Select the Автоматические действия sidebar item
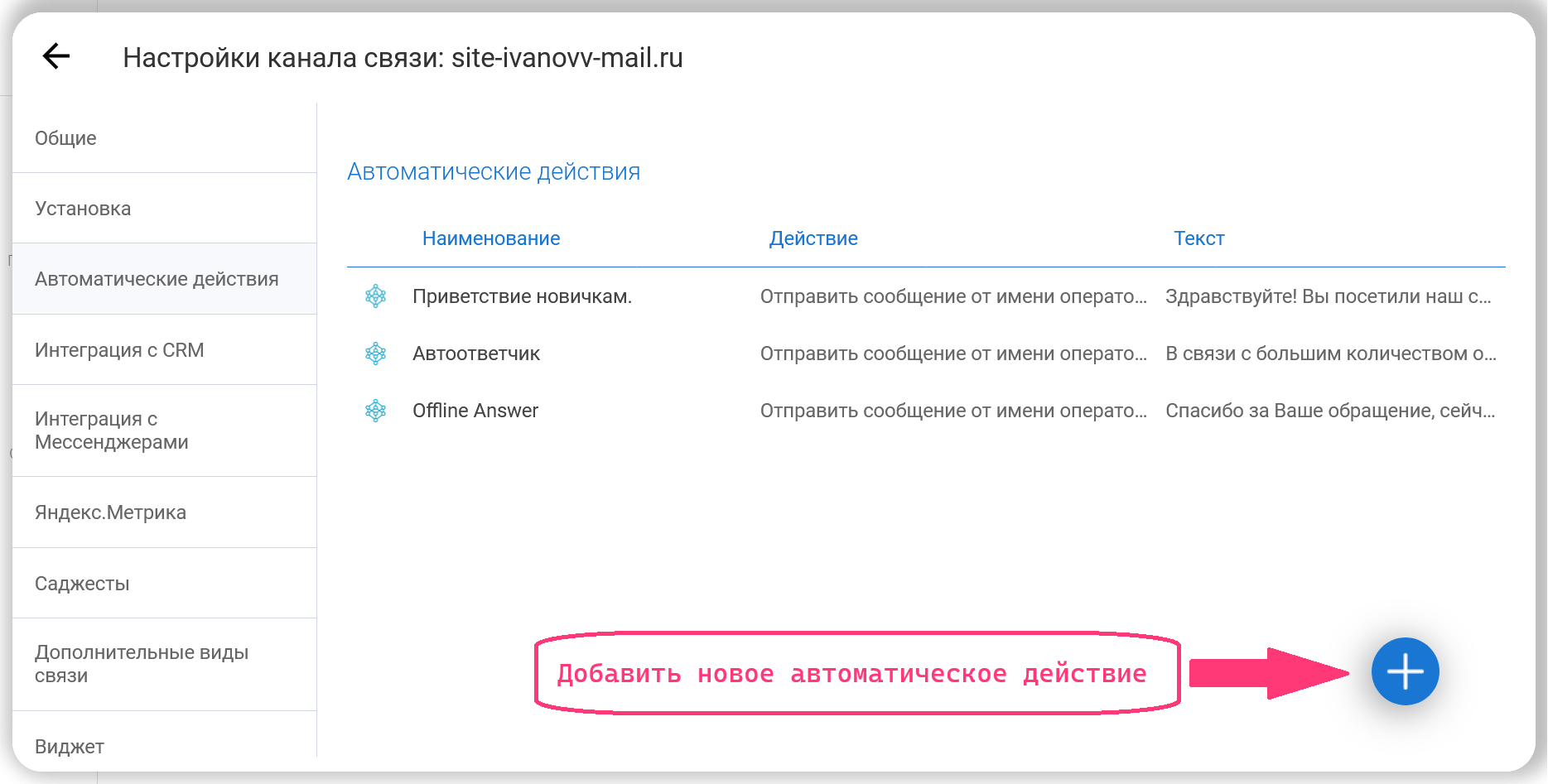1548x784 pixels. pyautogui.click(x=157, y=279)
